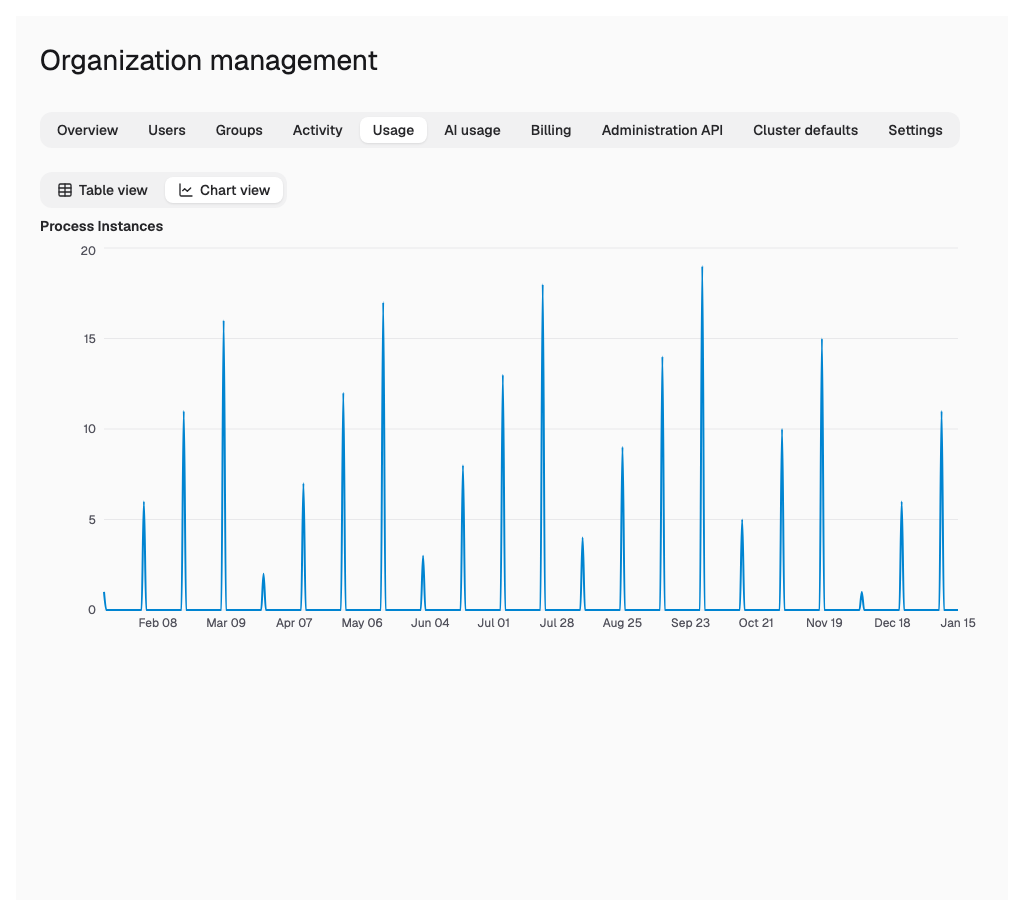1024x900 pixels.
Task: Go to the Activity tab
Action: click(x=317, y=130)
